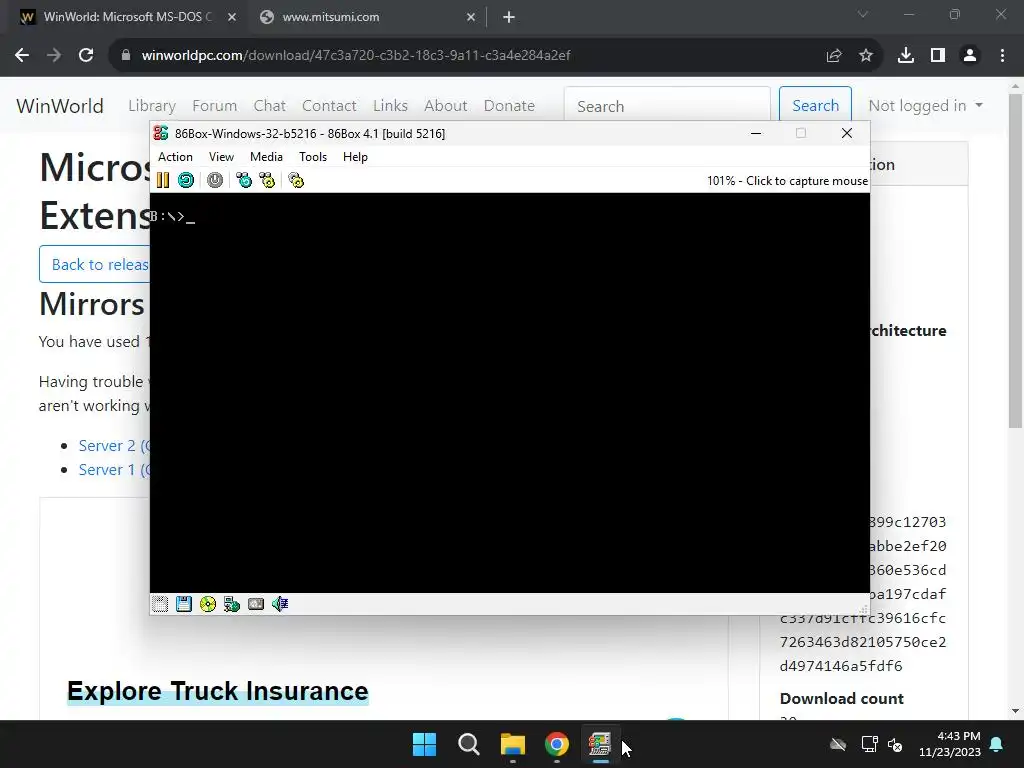
Task: Open 86Box settings from the toolbar icon
Action: tap(296, 180)
